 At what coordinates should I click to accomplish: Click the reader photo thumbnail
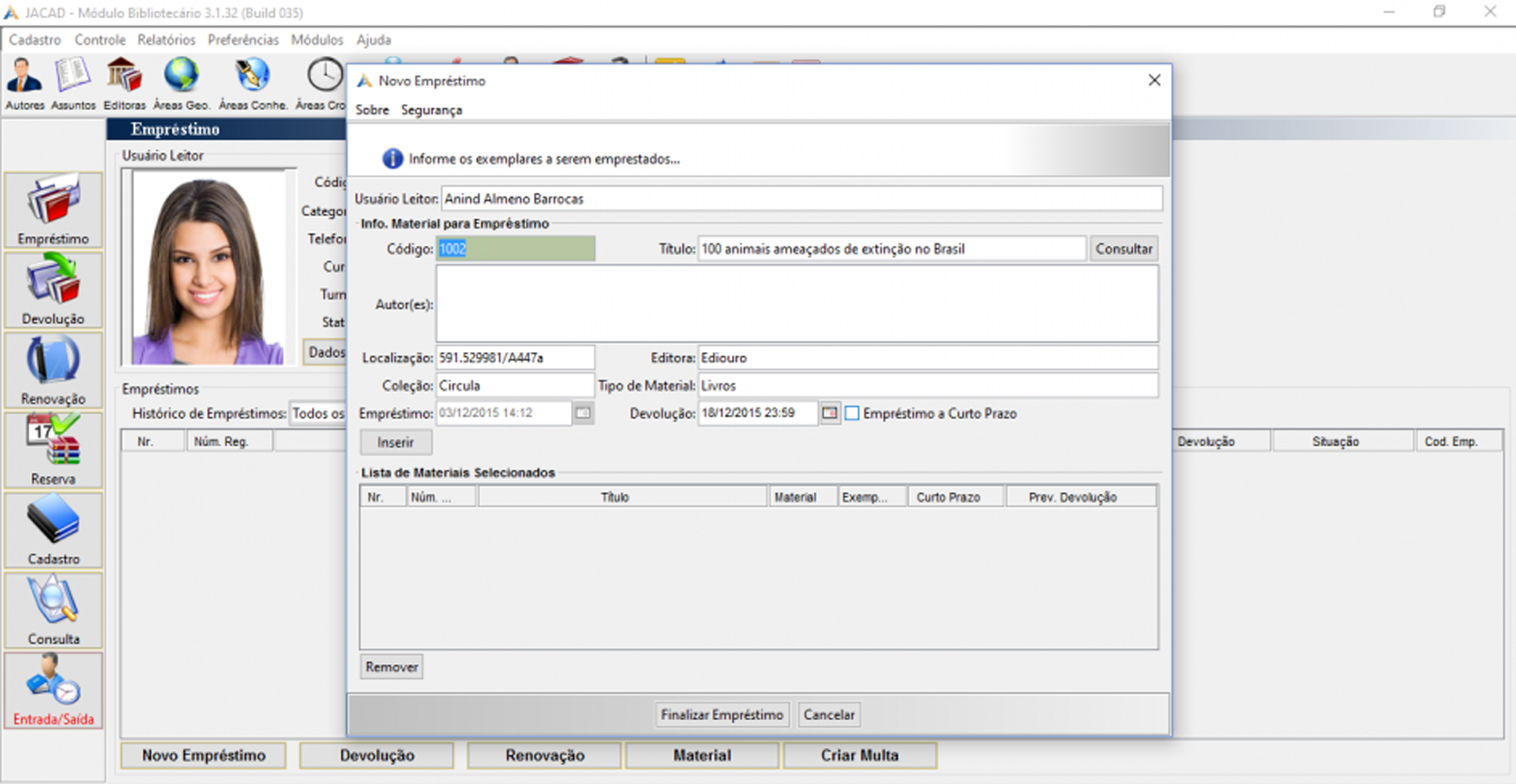coord(208,269)
